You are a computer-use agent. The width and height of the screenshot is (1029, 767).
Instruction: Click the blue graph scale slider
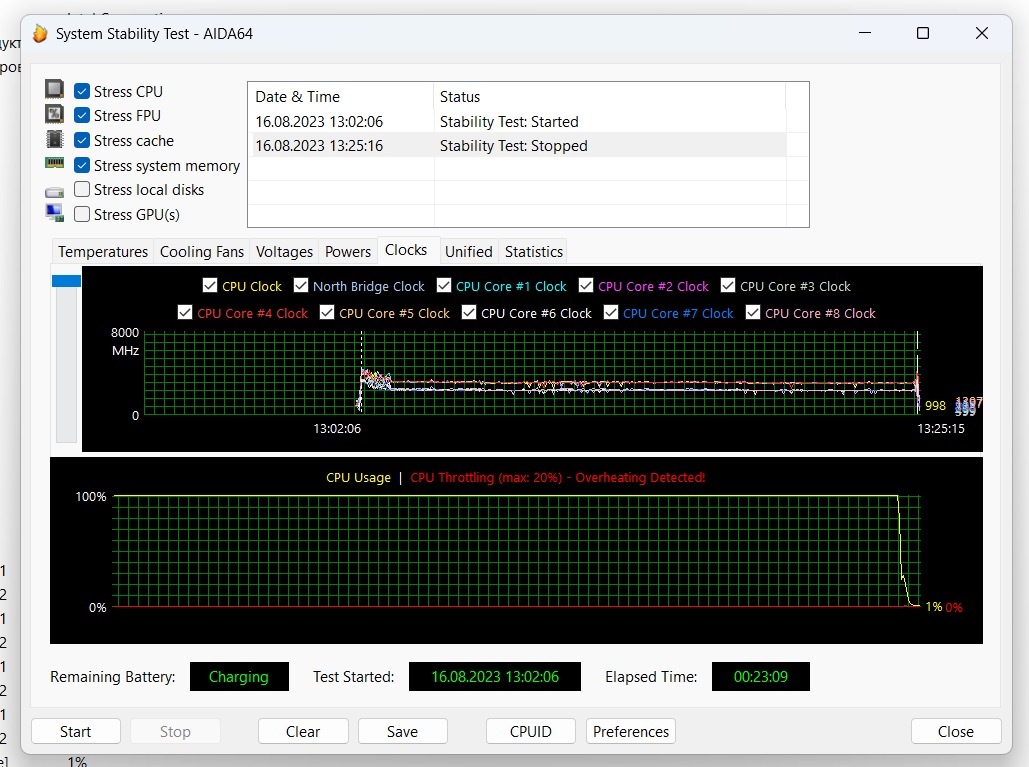[66, 282]
